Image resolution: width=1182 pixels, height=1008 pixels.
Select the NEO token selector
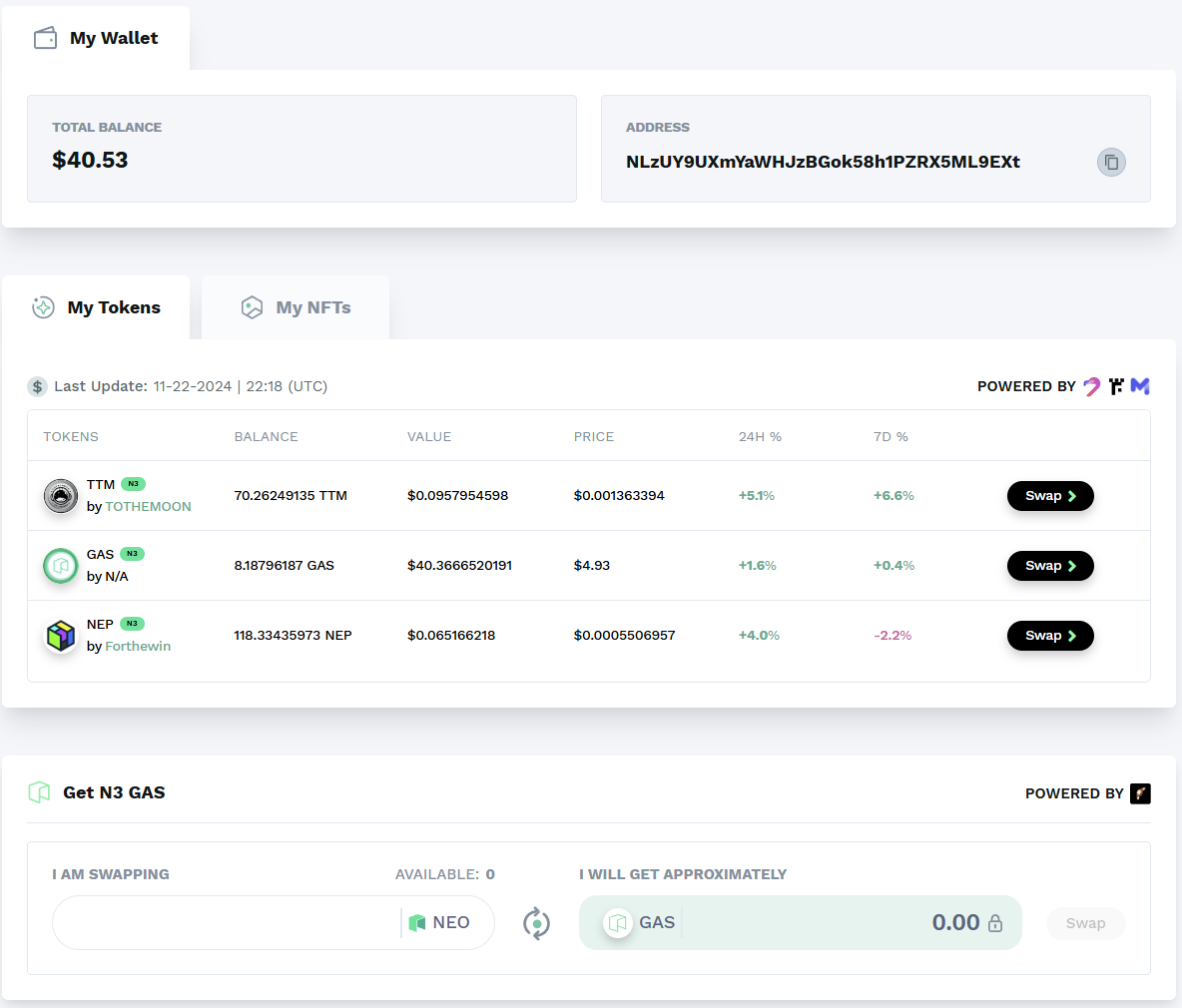[439, 923]
